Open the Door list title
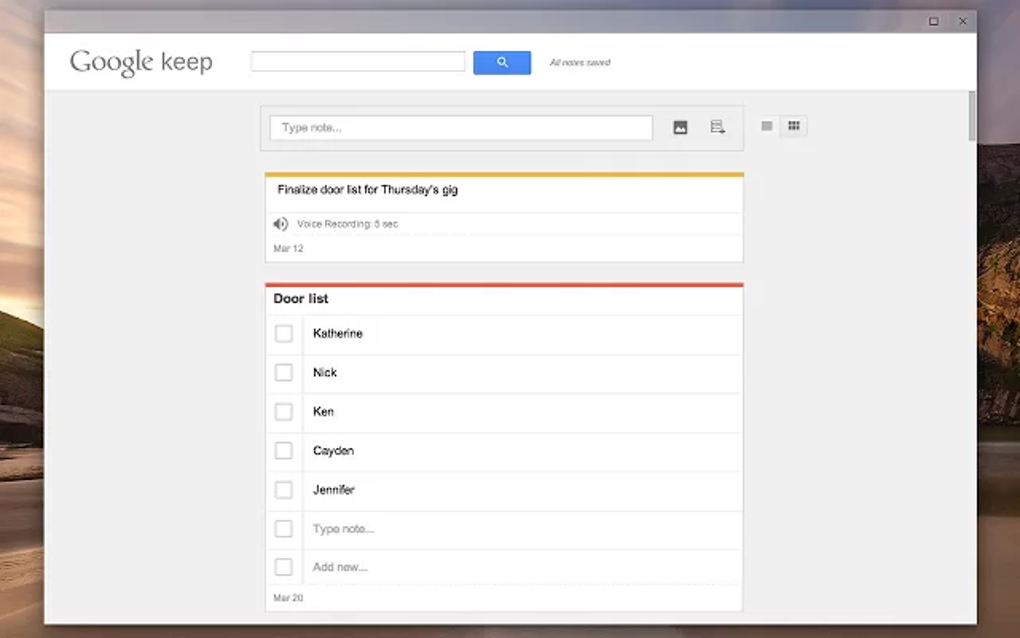This screenshot has height=638, width=1020. (301, 299)
